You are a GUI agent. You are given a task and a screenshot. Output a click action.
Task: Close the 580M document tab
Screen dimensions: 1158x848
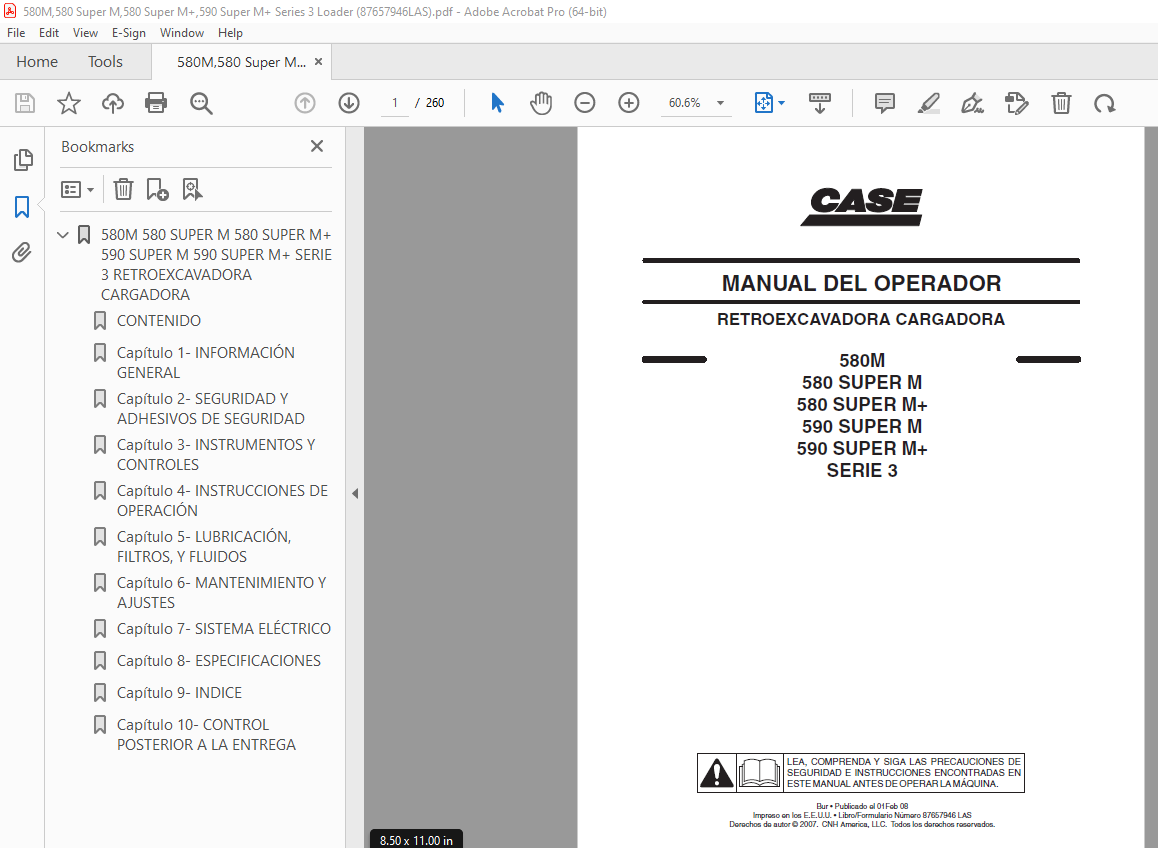pyautogui.click(x=318, y=62)
